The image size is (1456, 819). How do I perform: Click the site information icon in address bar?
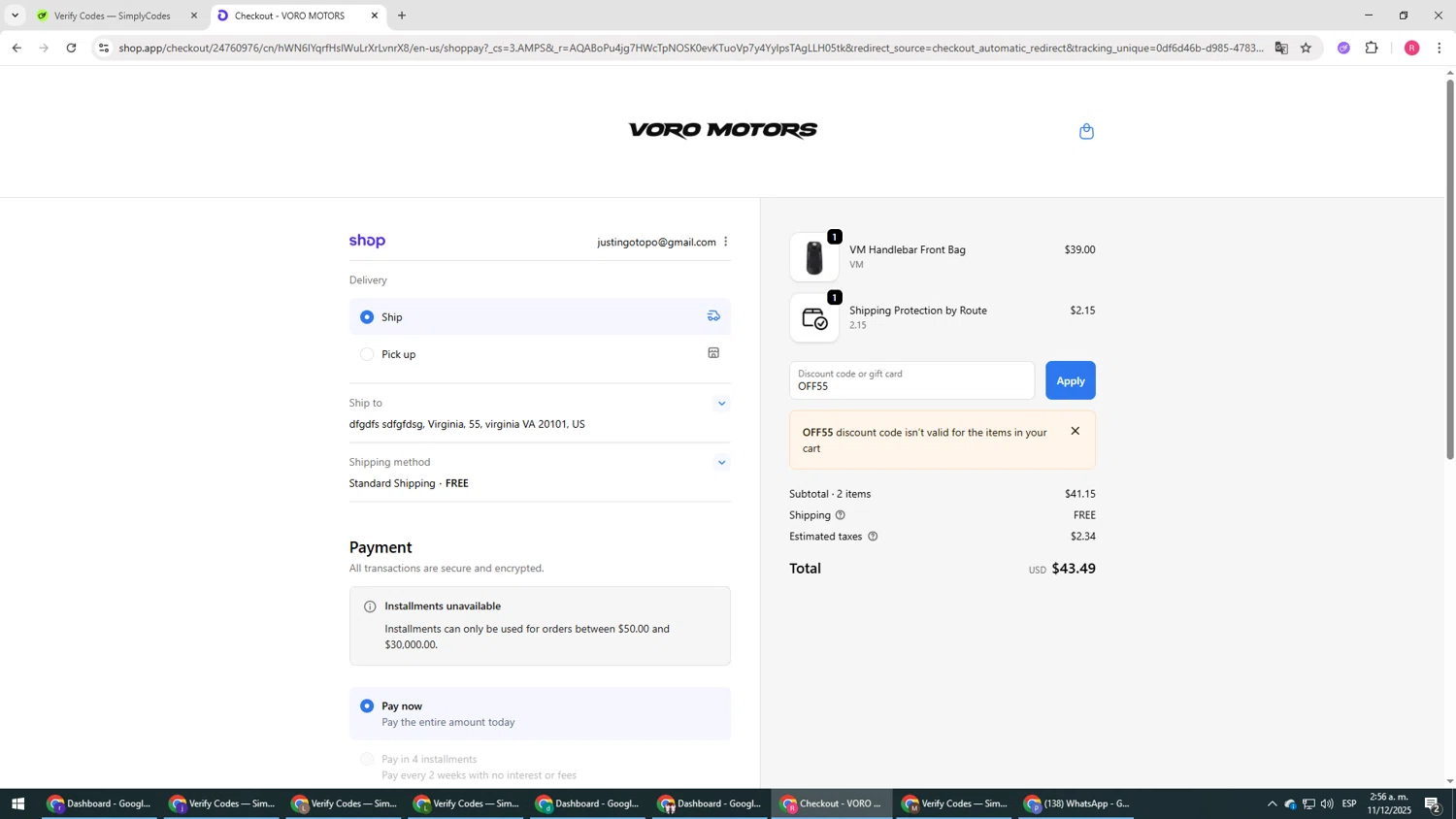pos(104,48)
